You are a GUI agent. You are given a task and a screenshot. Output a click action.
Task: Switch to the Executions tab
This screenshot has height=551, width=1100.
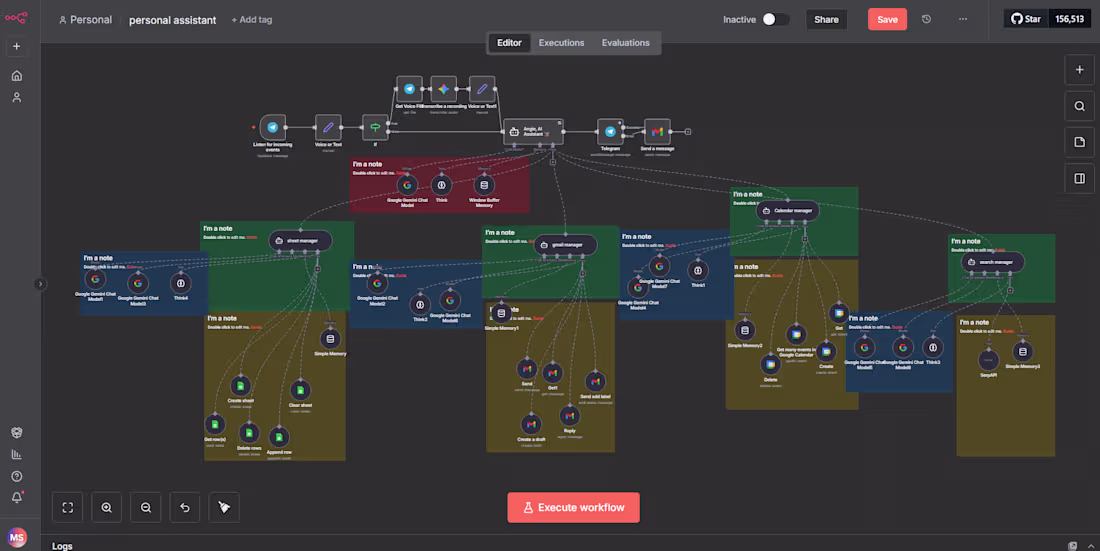point(561,43)
